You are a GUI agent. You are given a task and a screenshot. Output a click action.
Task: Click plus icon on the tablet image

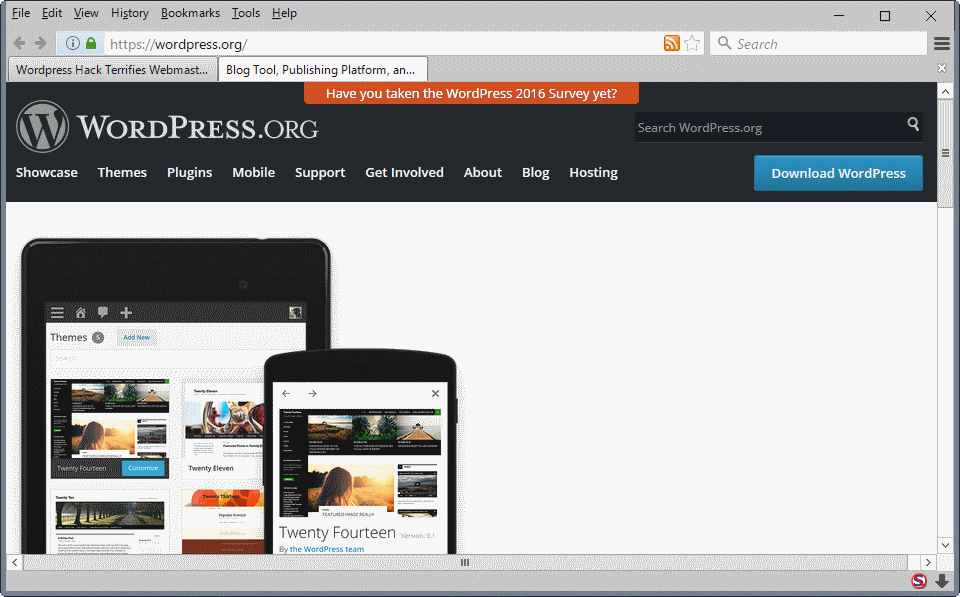pos(126,313)
